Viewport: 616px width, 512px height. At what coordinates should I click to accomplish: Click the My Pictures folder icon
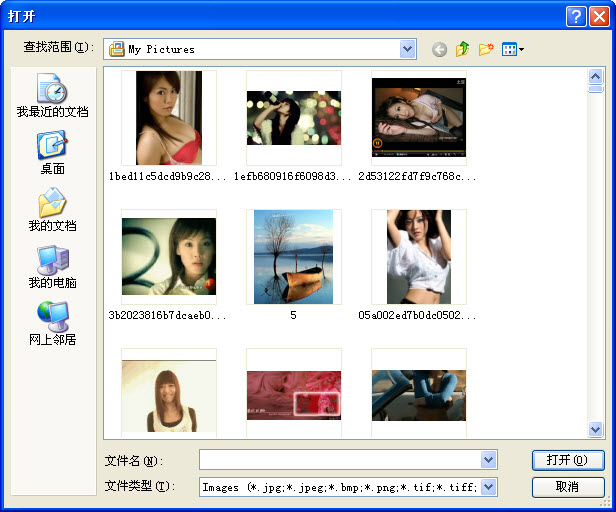coord(117,50)
